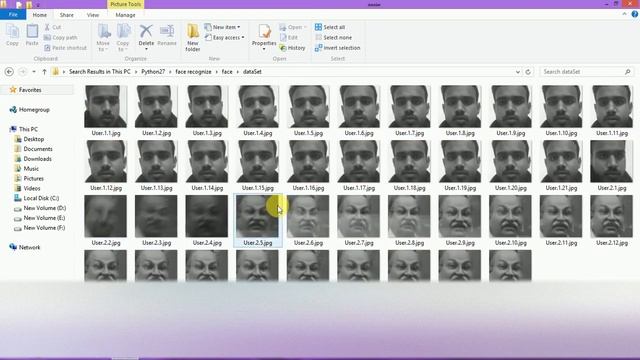Image resolution: width=640 pixels, height=360 pixels.
Task: Click the search magnifier icon
Action: tap(627, 72)
